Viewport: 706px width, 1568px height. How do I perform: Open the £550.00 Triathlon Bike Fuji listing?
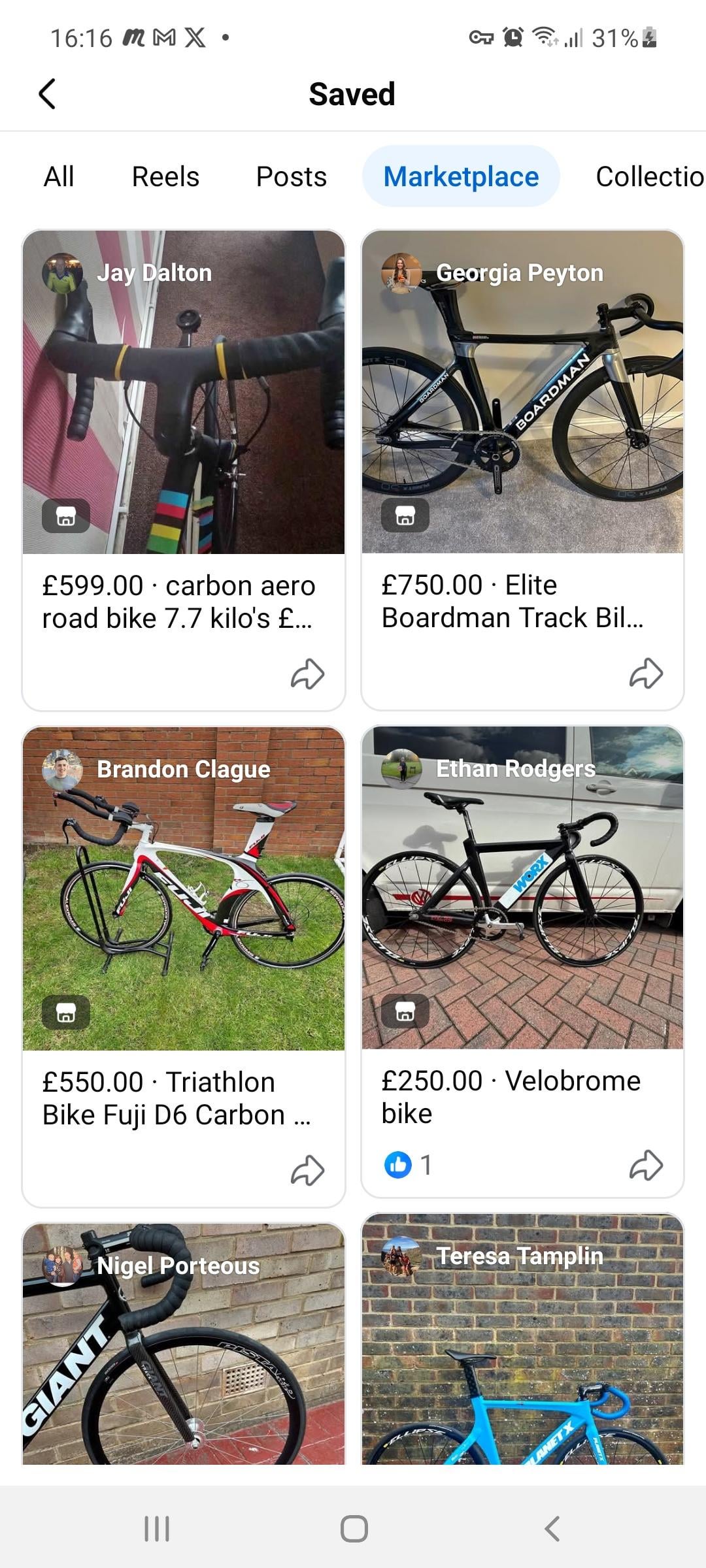pyautogui.click(x=176, y=1098)
